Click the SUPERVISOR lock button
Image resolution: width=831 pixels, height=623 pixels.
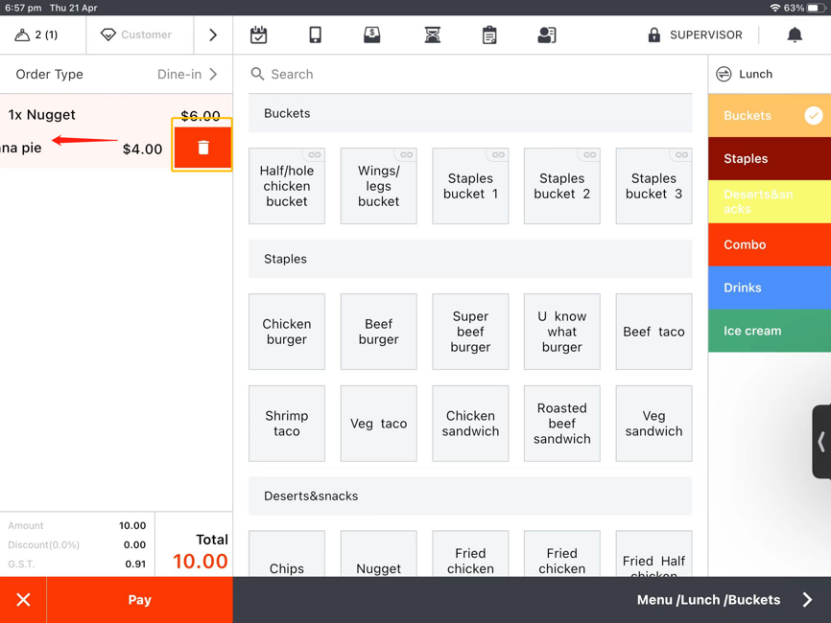pyautogui.click(x=695, y=35)
